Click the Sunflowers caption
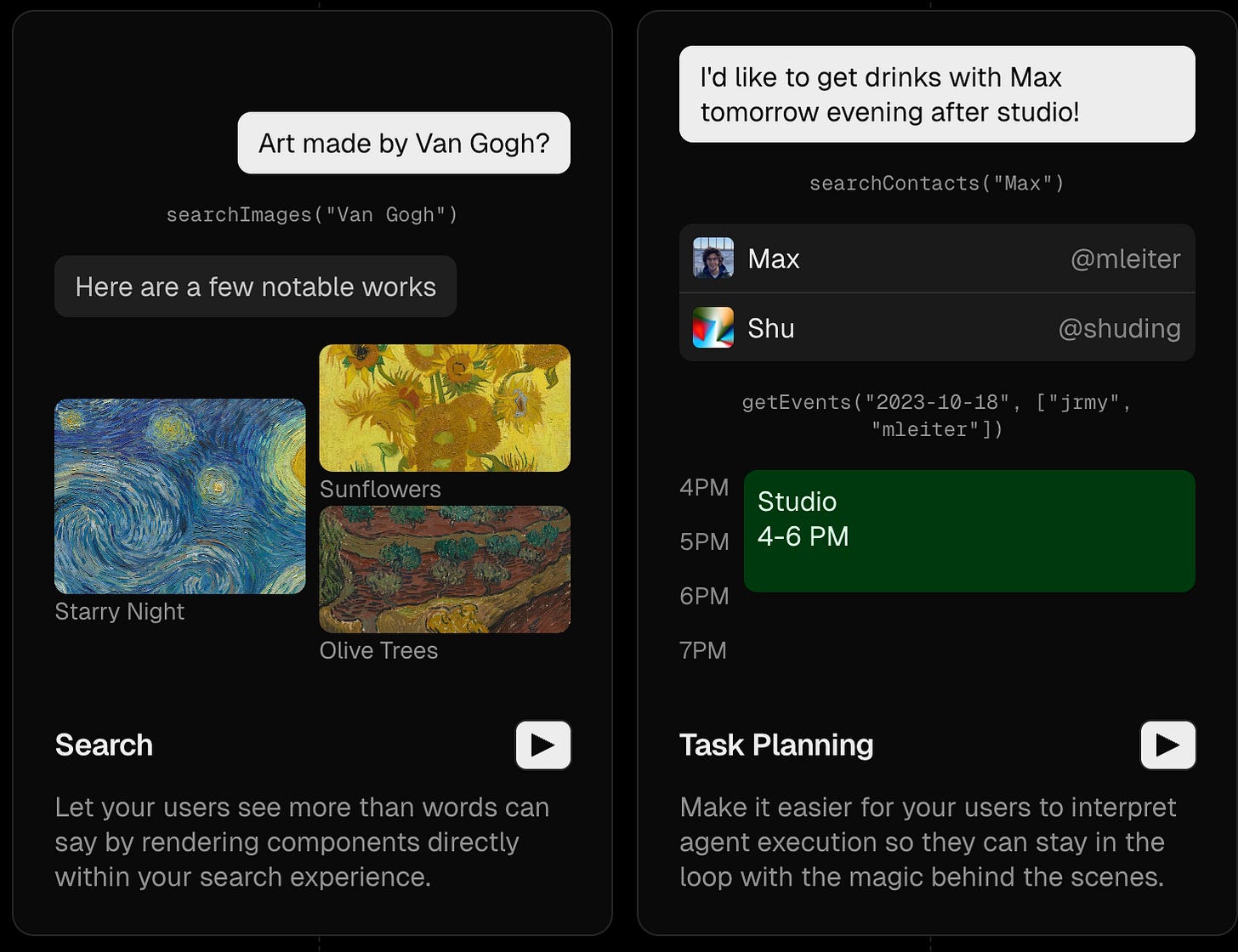1238x952 pixels. pyautogui.click(x=380, y=490)
